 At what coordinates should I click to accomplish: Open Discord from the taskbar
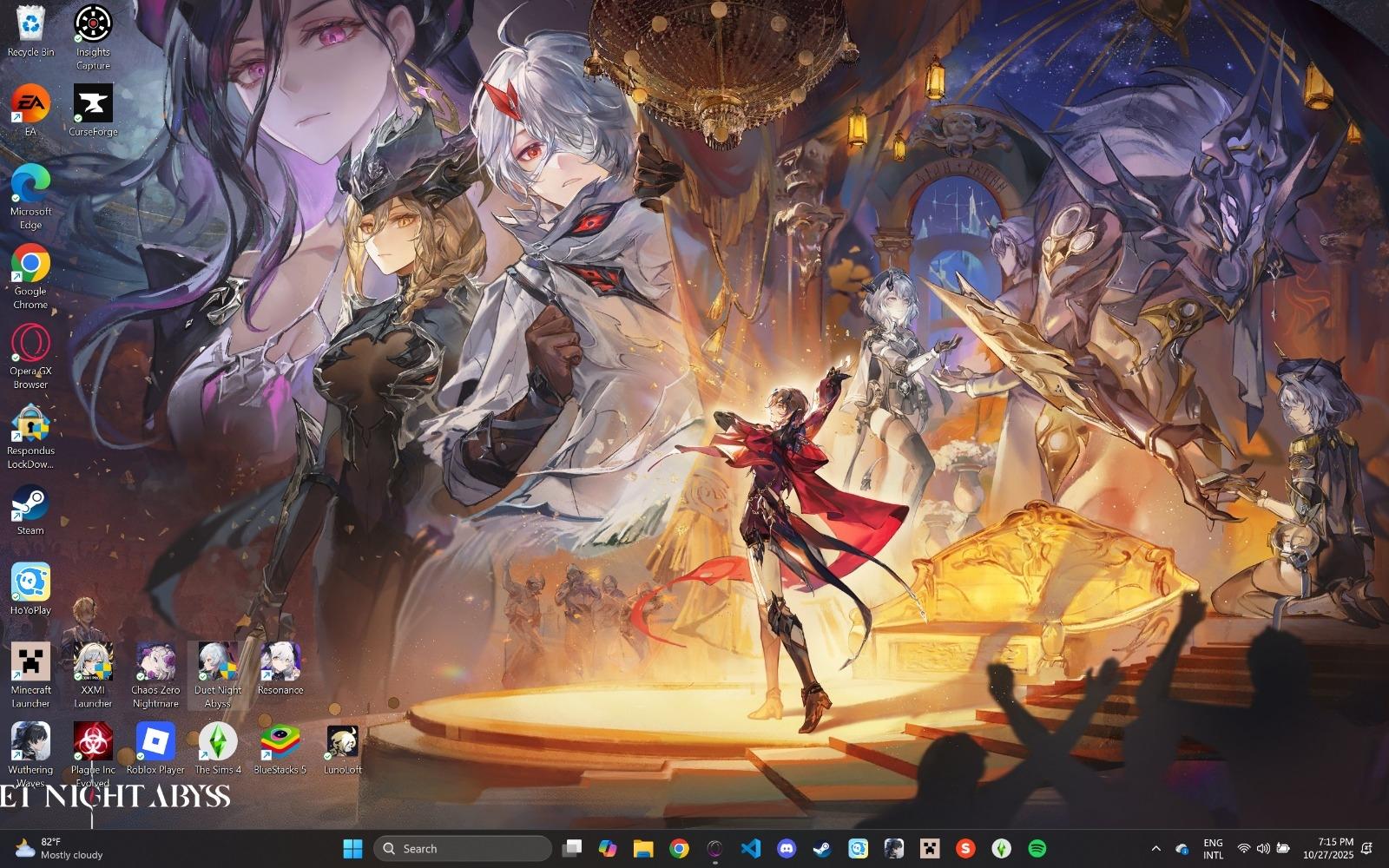click(x=787, y=848)
